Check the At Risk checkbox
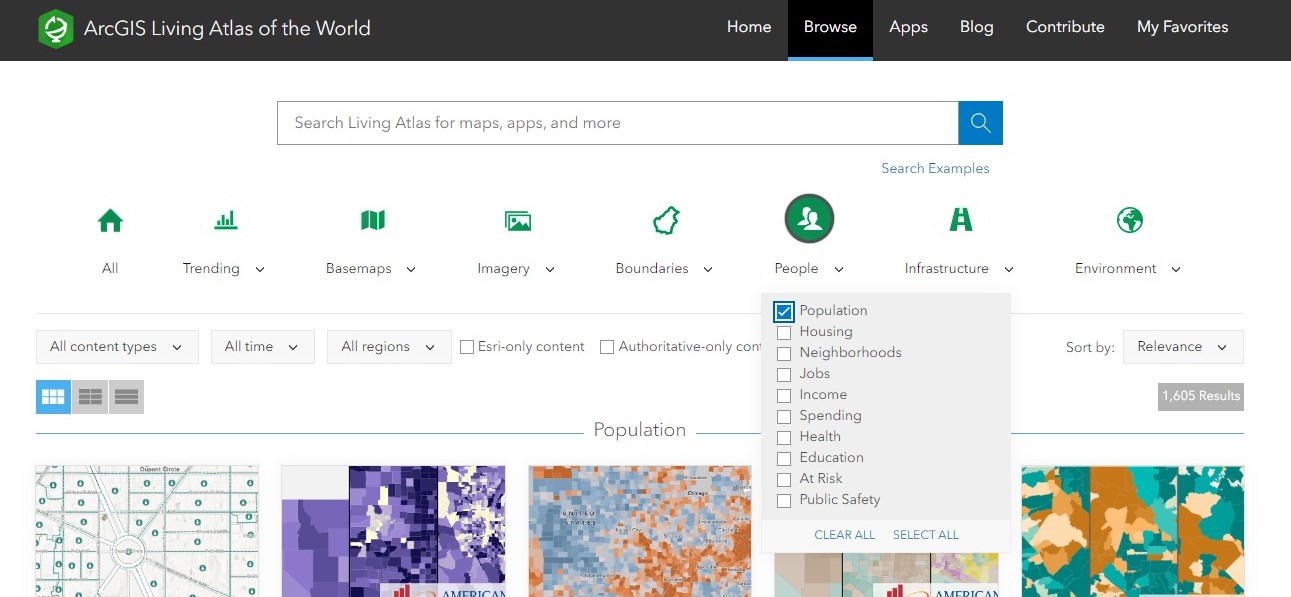Viewport: 1291px width, 597px height. click(x=784, y=479)
